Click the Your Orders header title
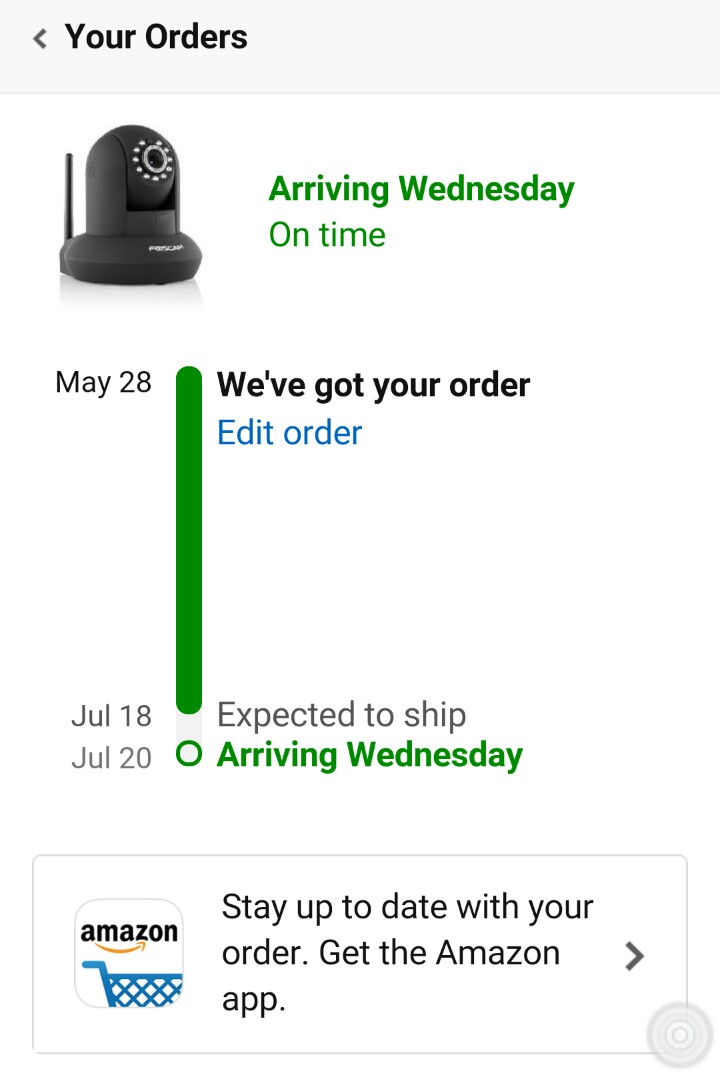The height and width of the screenshot is (1089, 720). point(156,38)
